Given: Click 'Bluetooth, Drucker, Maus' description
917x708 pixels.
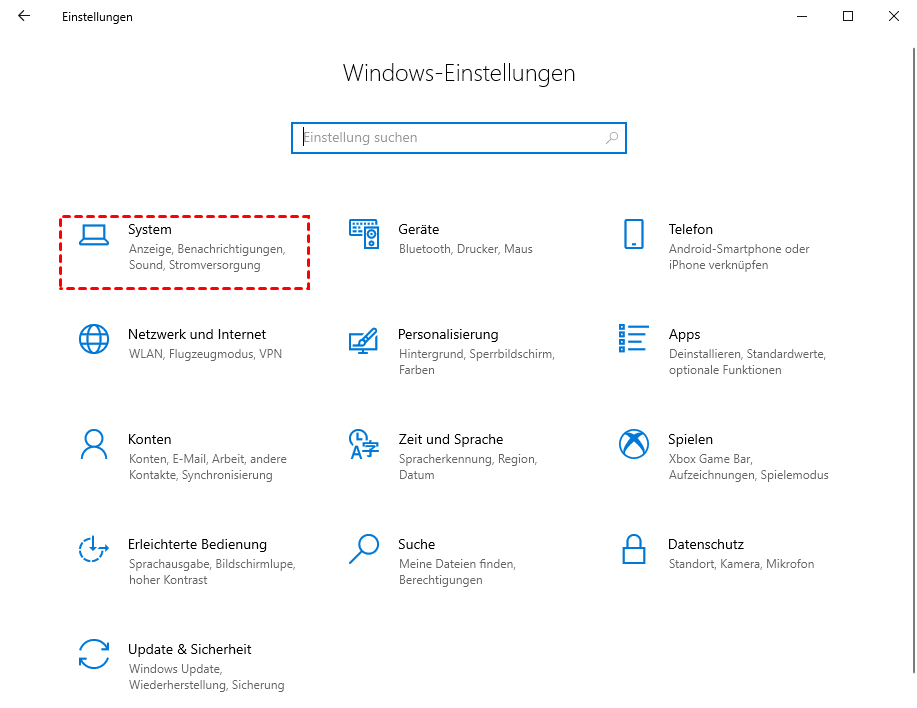Looking at the screenshot, I should [466, 249].
